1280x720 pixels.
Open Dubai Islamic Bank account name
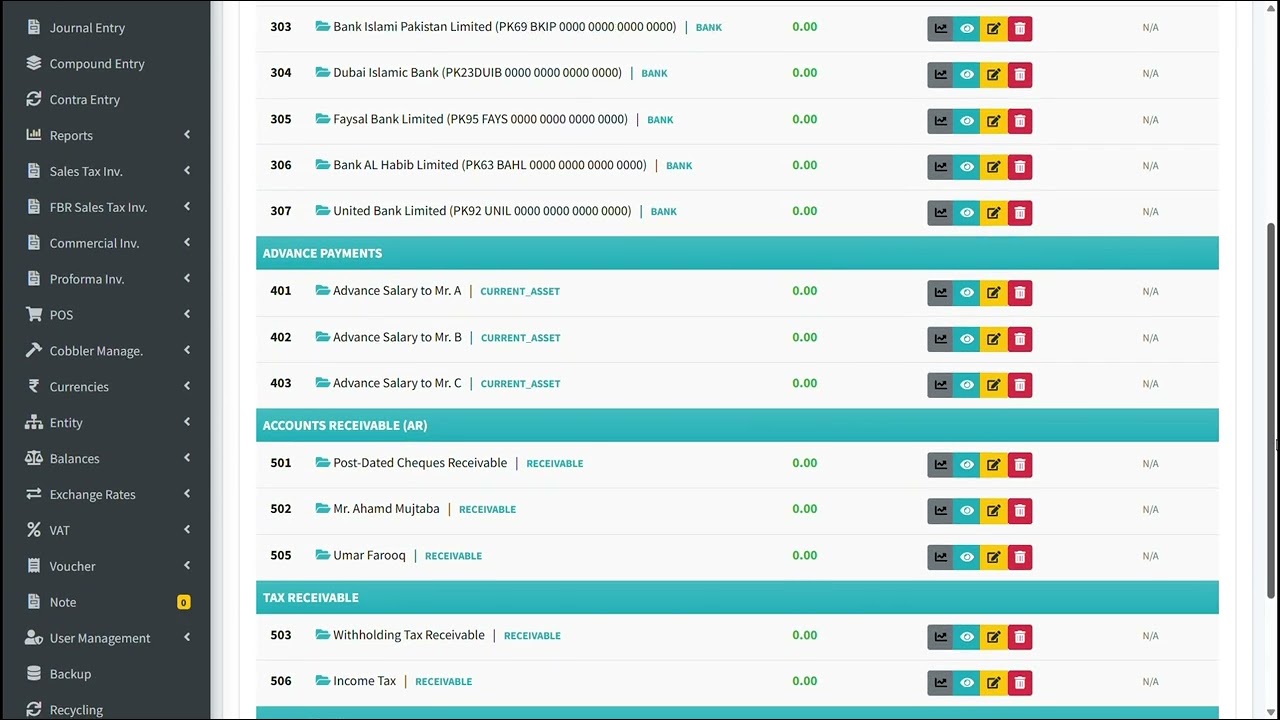[477, 73]
